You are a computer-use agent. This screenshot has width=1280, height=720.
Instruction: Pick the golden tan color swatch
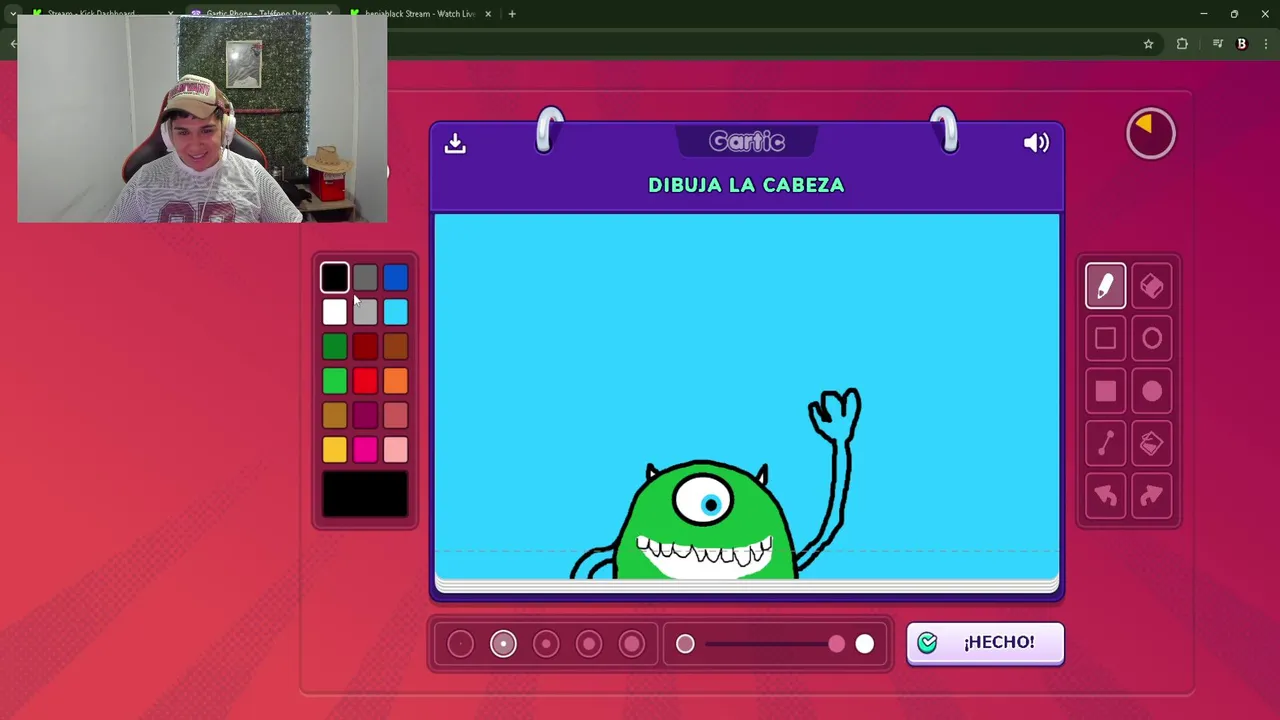click(x=335, y=415)
